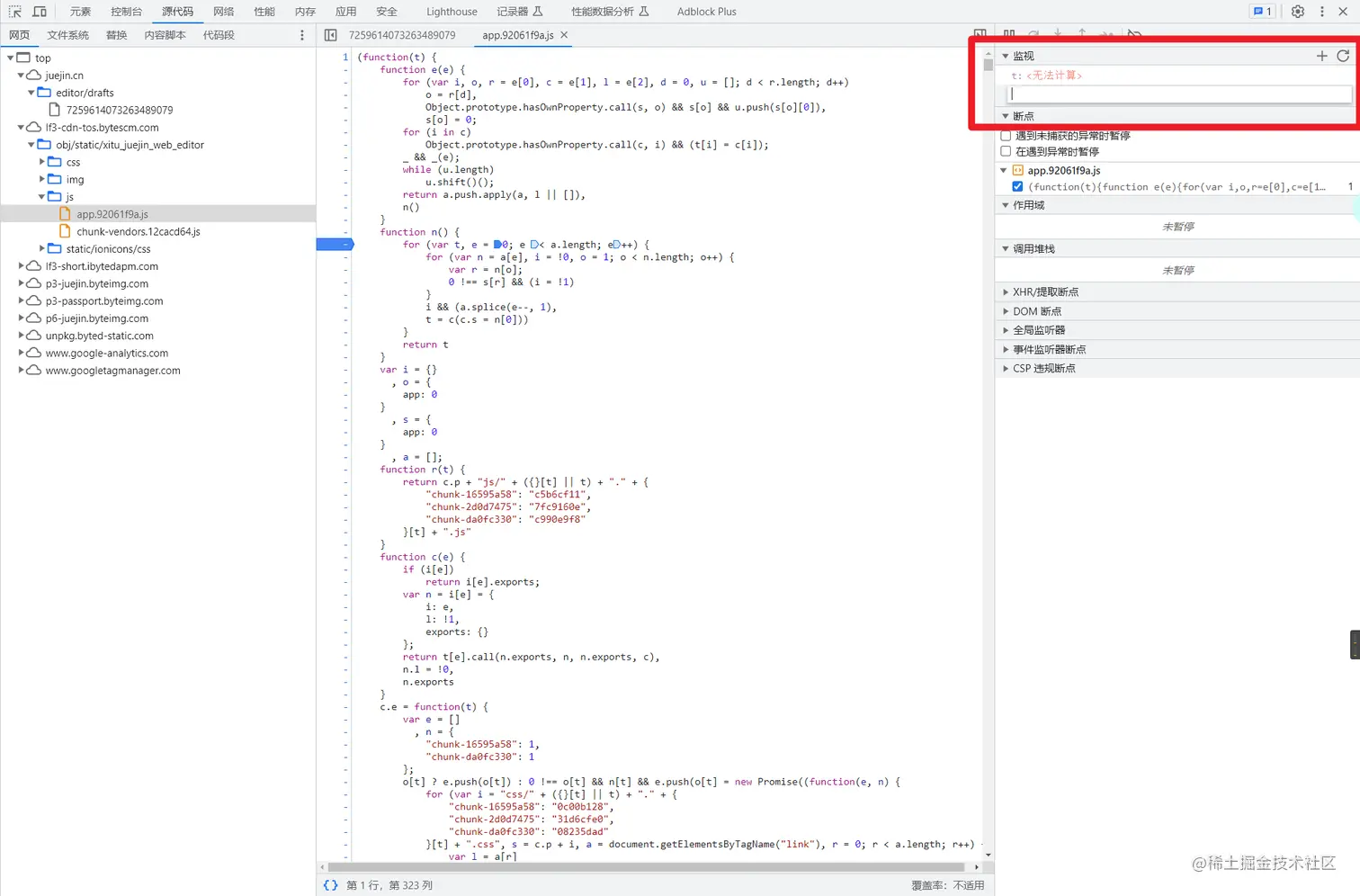Open the 记录器 recorder tab
The width and height of the screenshot is (1360, 896).
point(520,12)
